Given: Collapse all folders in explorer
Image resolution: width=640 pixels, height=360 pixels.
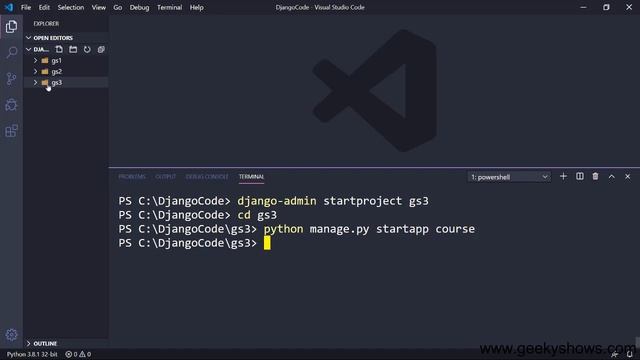Looking at the screenshot, I should [x=101, y=49].
